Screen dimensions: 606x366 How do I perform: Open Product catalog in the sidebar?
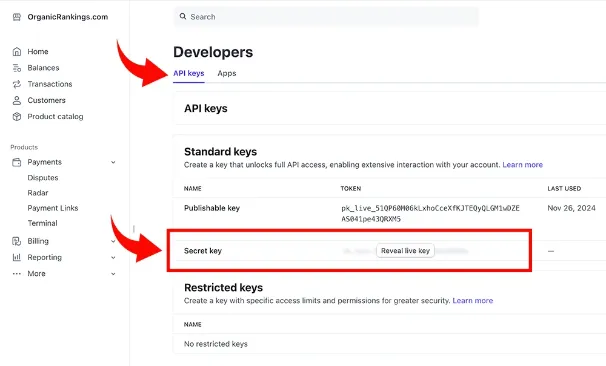[55, 116]
